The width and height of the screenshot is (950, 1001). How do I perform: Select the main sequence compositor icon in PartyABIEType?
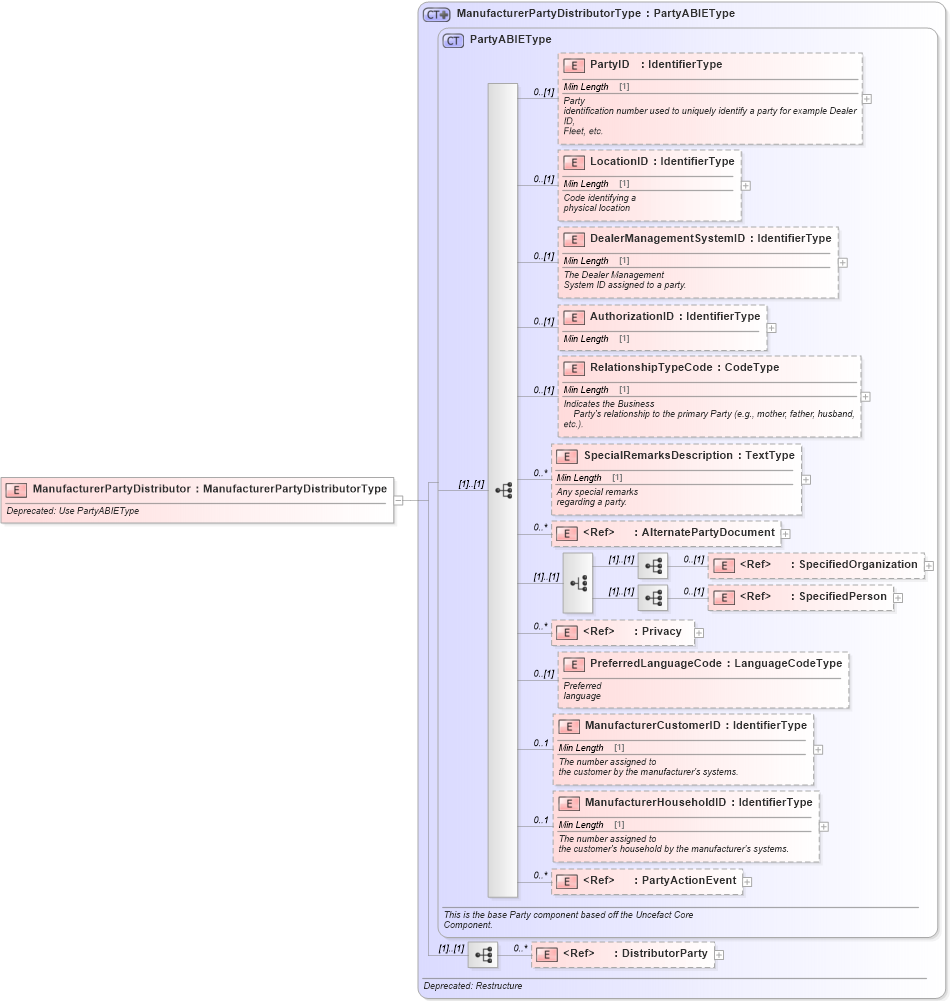pos(505,490)
